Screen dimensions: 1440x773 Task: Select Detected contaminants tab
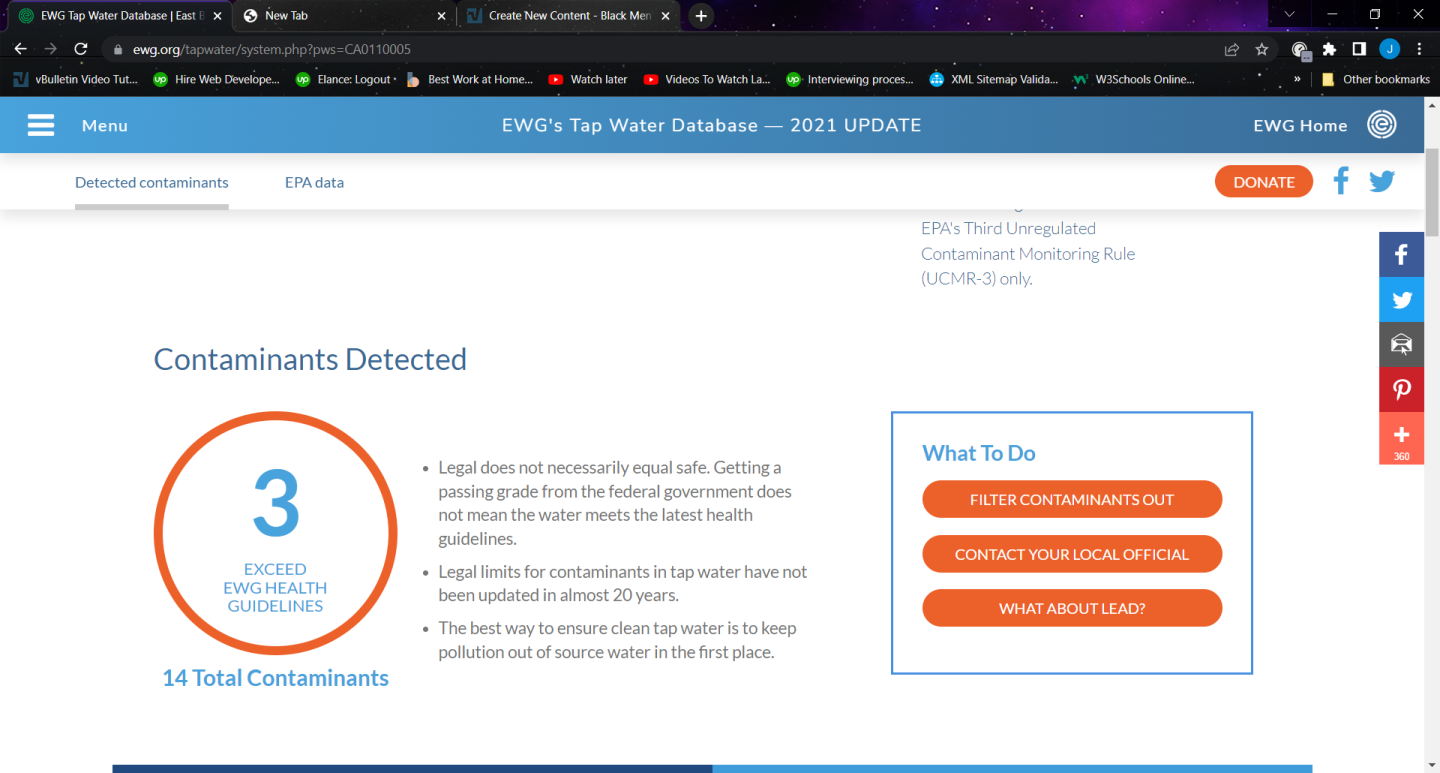(x=152, y=182)
